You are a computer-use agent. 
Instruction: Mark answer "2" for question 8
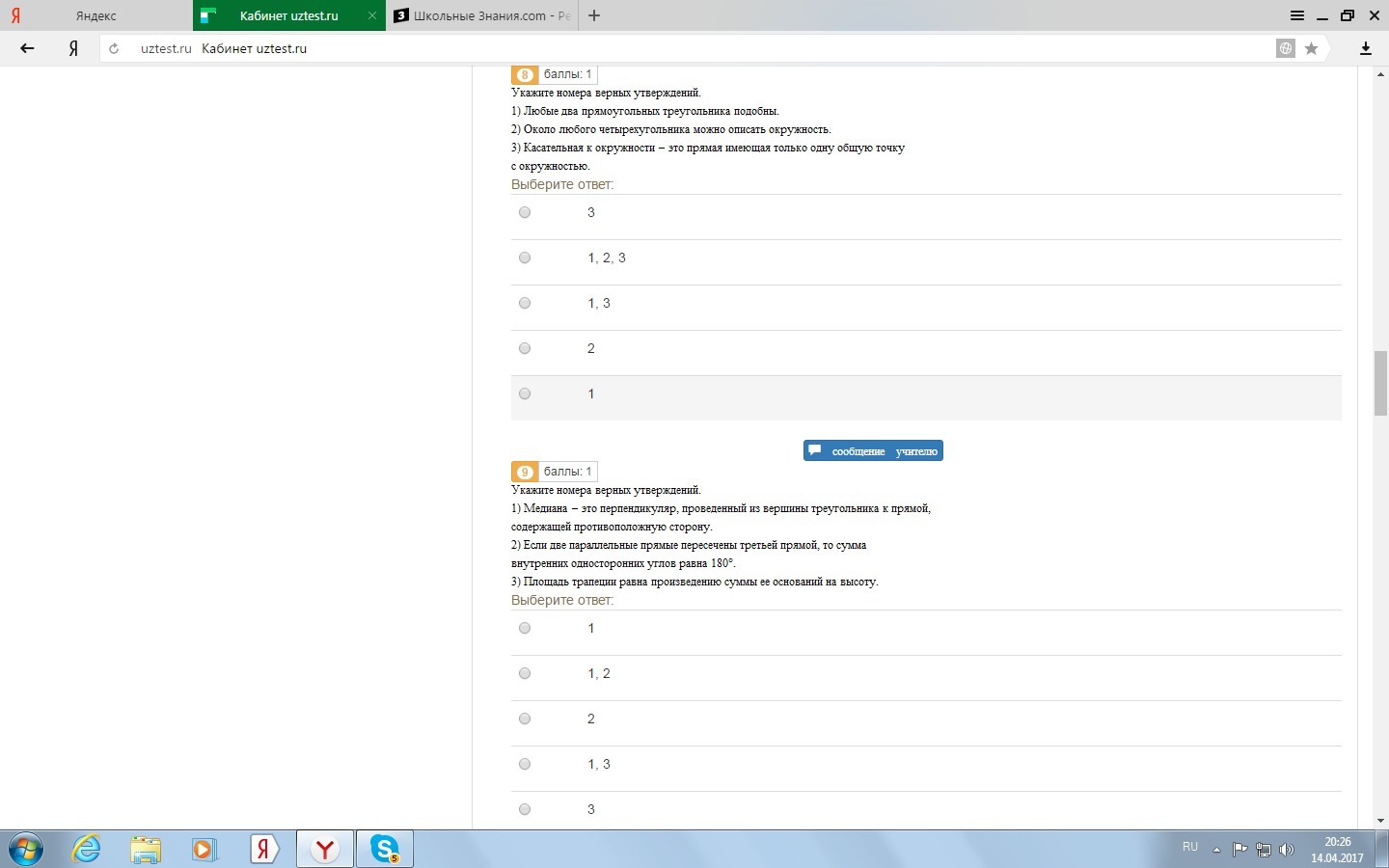click(525, 348)
